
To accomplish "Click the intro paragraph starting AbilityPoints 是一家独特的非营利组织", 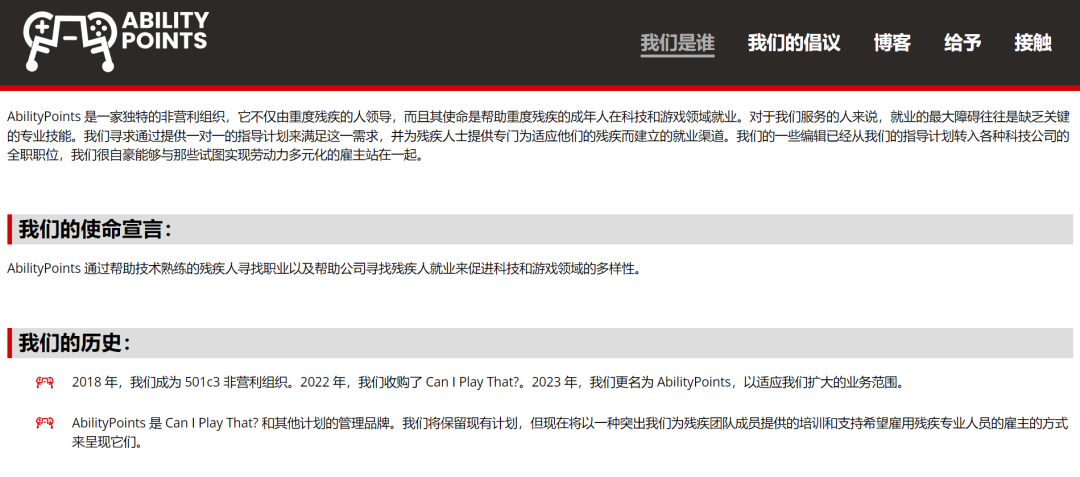I will 538,135.
